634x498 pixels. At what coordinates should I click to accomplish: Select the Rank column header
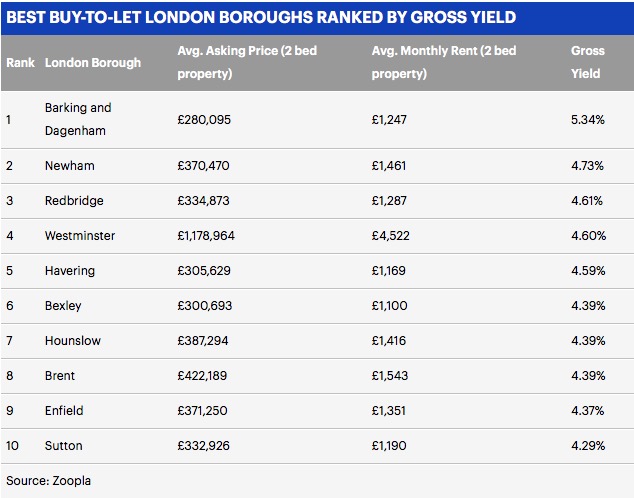click(20, 63)
